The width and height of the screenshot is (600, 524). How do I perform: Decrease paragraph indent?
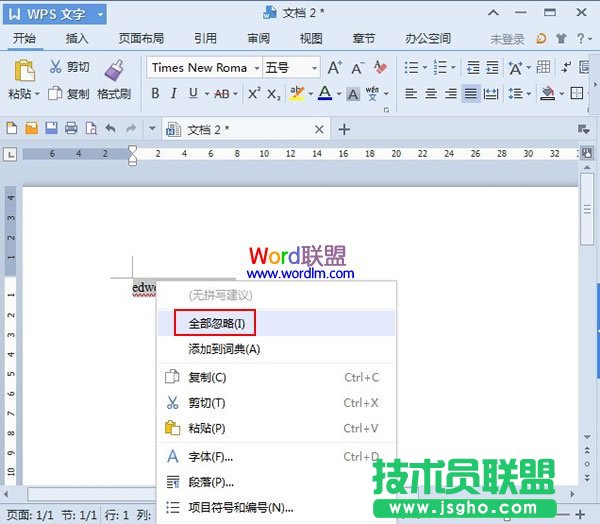473,68
